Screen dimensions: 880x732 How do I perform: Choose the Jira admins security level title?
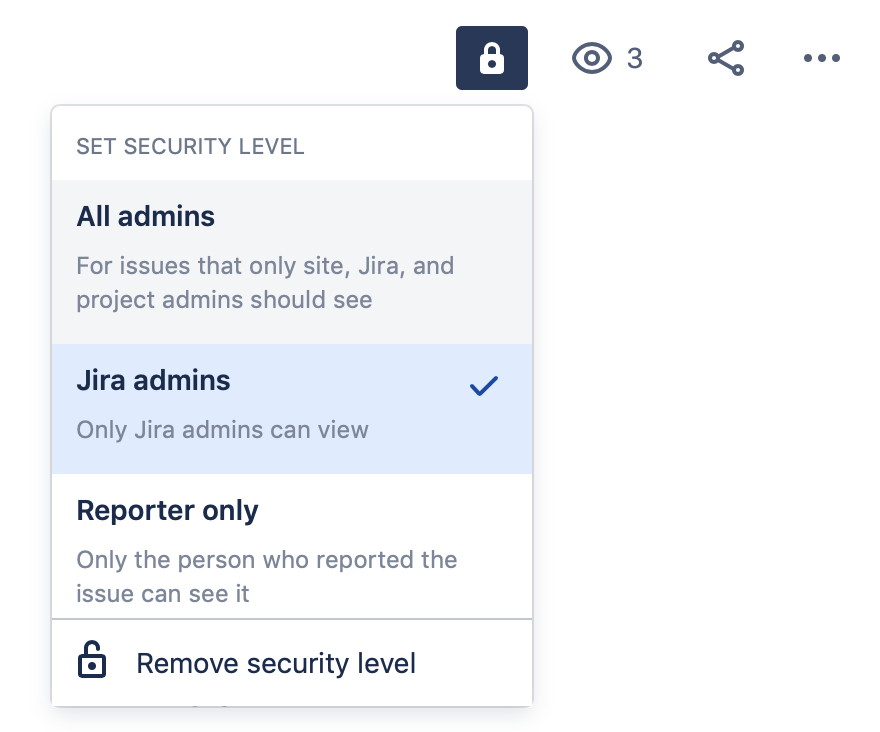pos(153,380)
